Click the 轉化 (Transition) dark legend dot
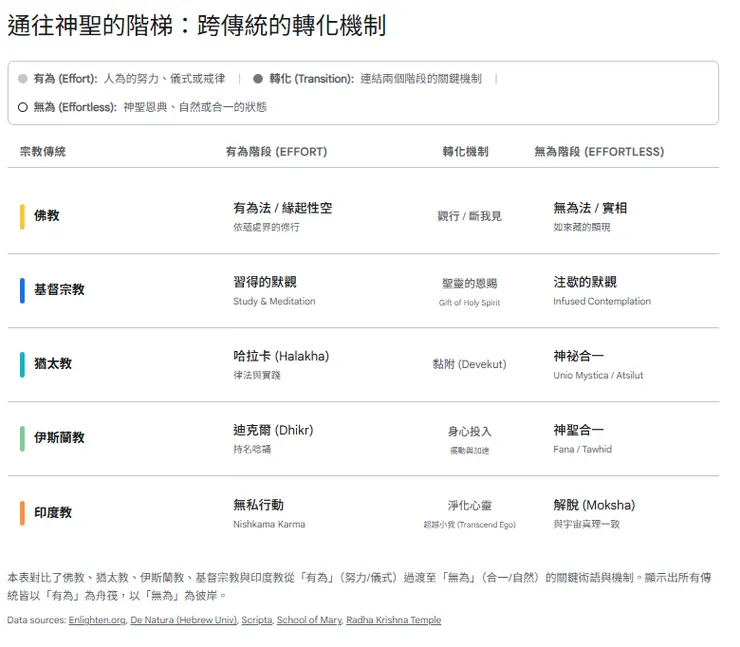 pos(258,78)
